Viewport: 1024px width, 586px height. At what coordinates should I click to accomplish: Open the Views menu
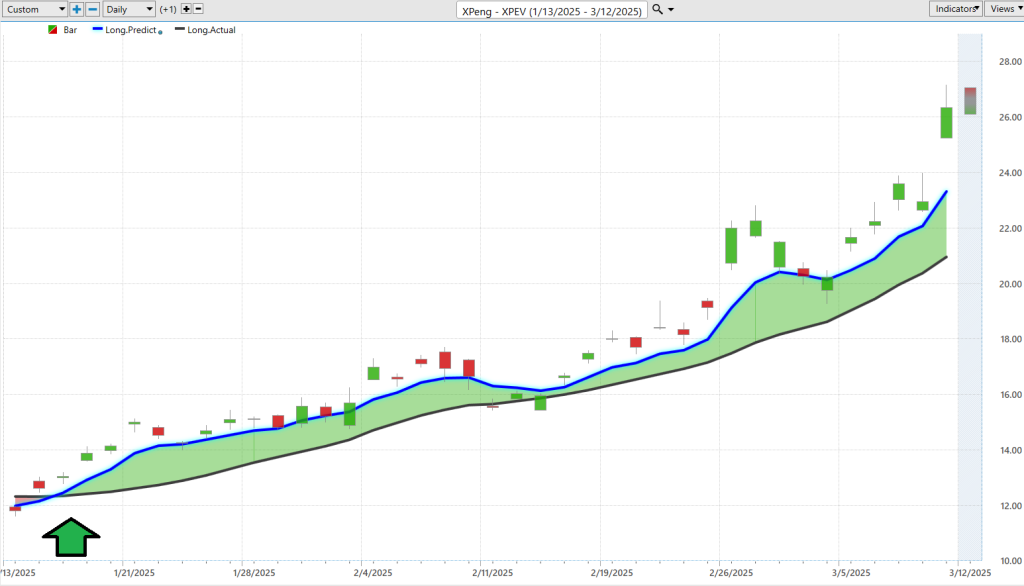1003,9
